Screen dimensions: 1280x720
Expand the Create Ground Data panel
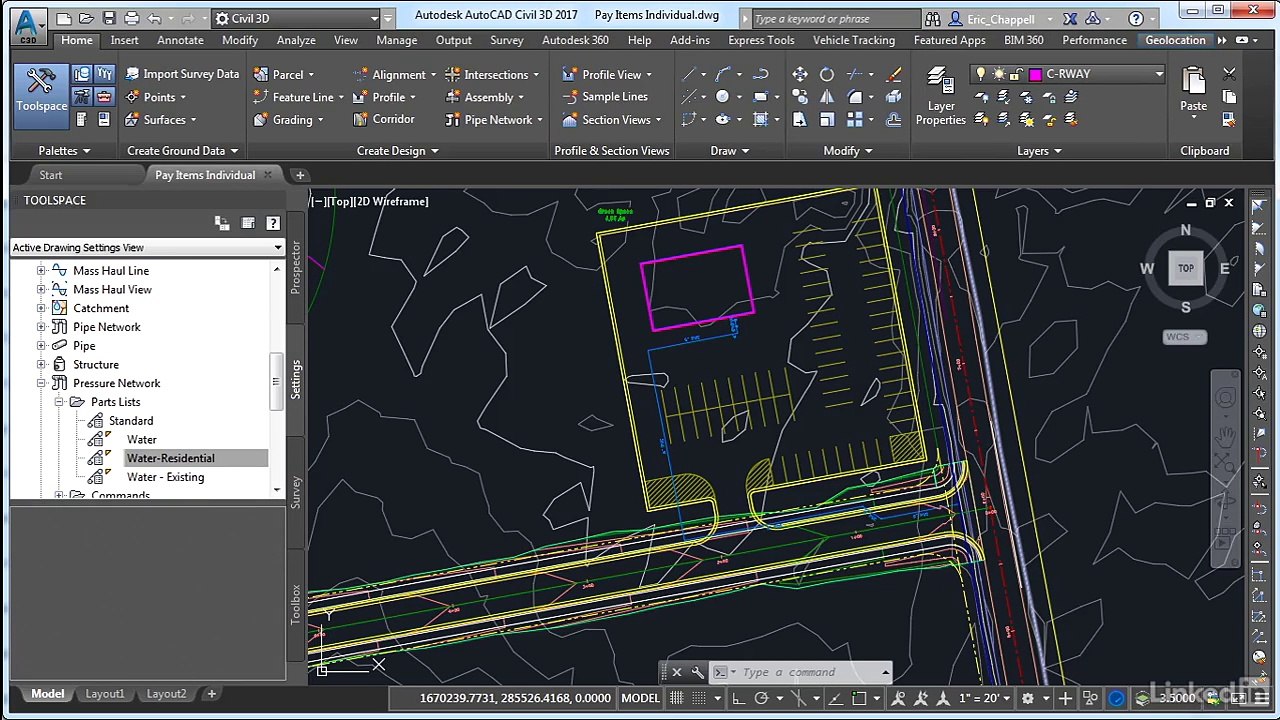point(183,151)
